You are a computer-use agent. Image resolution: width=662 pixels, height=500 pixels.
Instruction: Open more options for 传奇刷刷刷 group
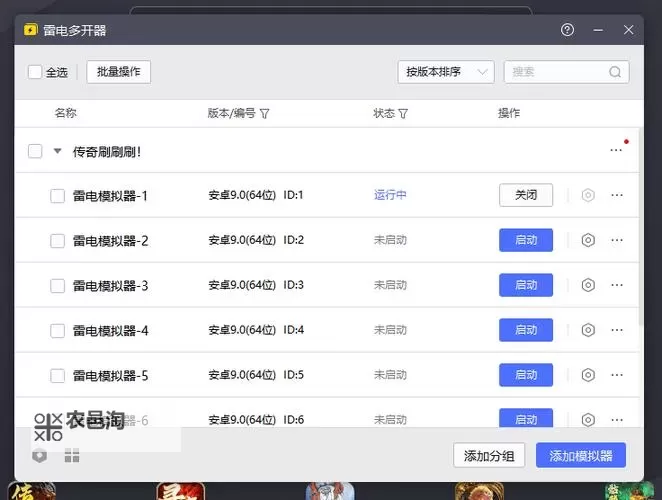pos(616,151)
